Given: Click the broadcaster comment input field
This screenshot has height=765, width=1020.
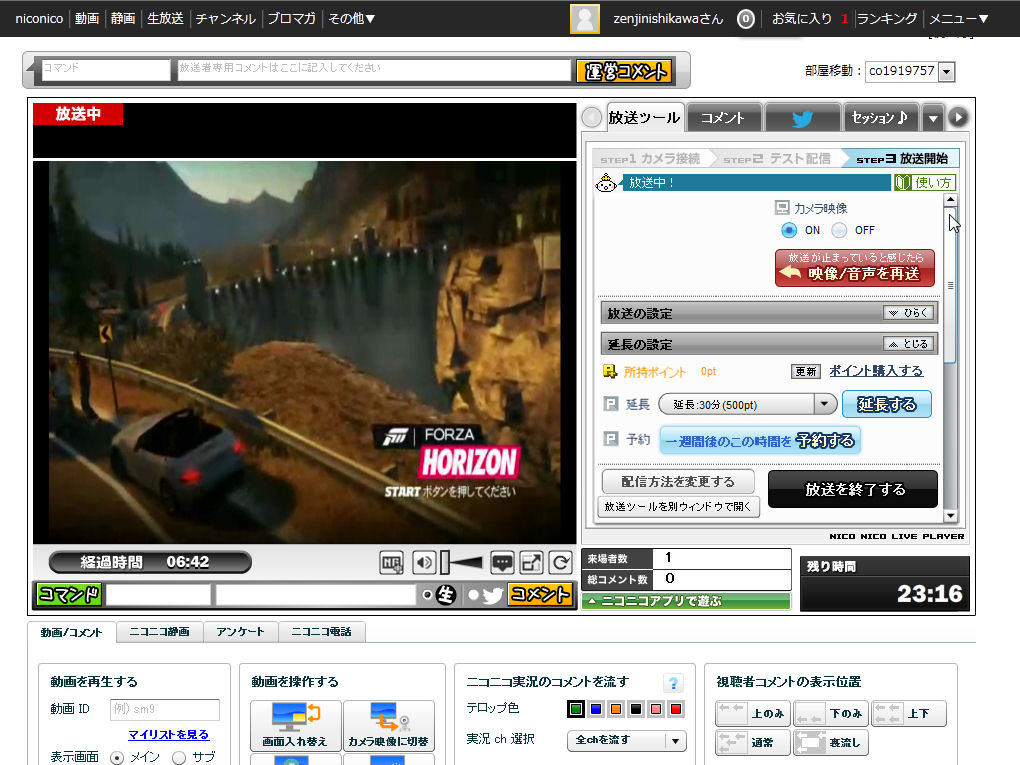Looking at the screenshot, I should click(373, 70).
